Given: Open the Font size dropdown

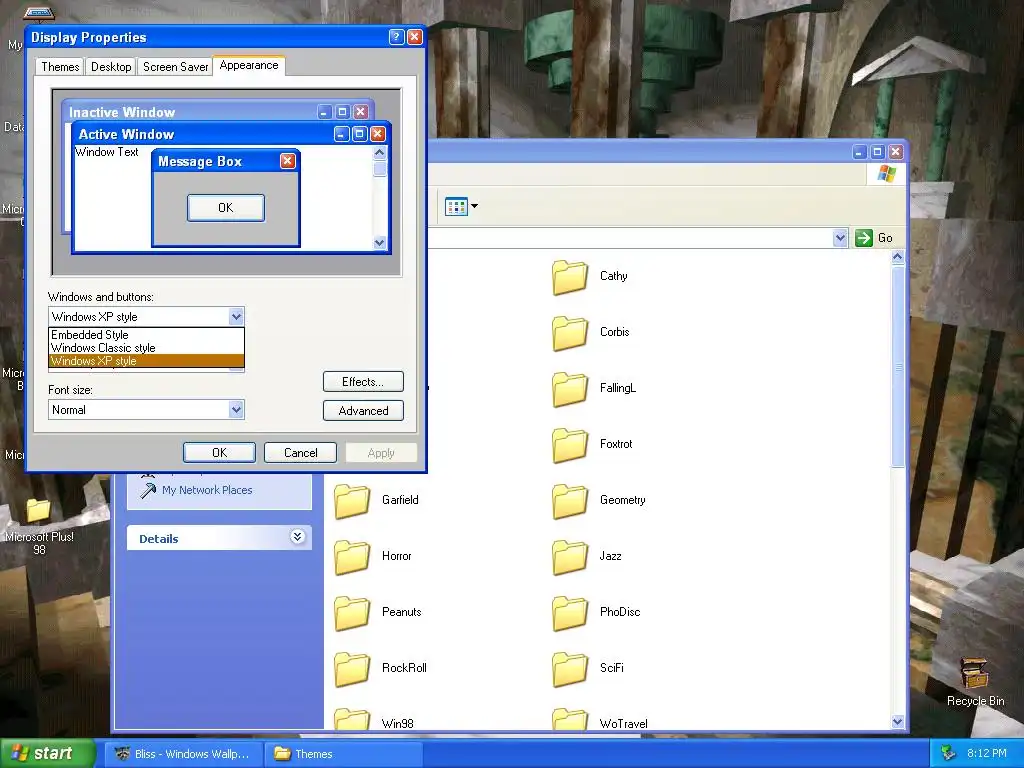Looking at the screenshot, I should point(236,409).
